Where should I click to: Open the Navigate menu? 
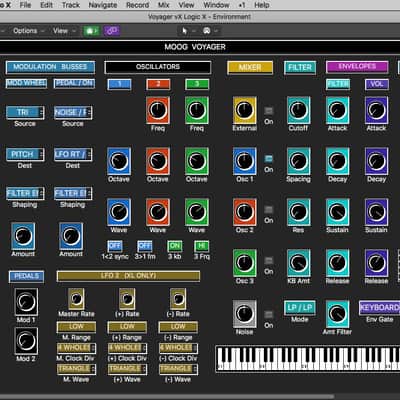click(103, 5)
